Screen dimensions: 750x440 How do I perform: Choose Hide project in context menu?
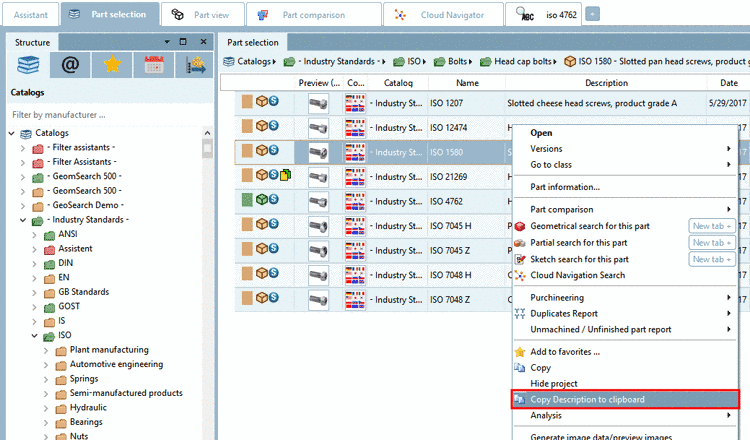pos(554,384)
